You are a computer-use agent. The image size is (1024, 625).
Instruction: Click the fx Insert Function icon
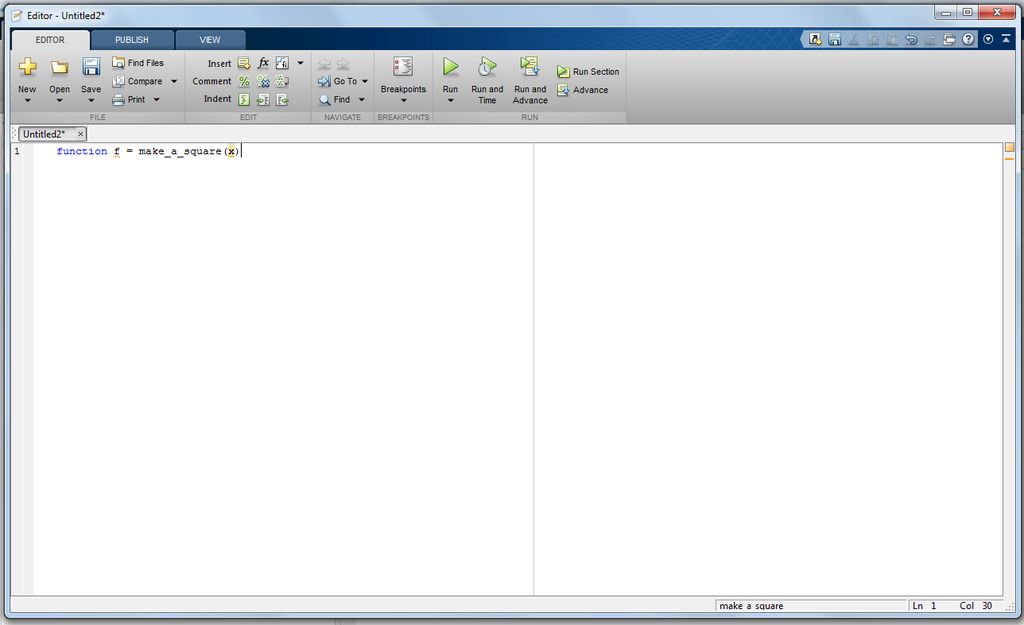pyautogui.click(x=263, y=63)
